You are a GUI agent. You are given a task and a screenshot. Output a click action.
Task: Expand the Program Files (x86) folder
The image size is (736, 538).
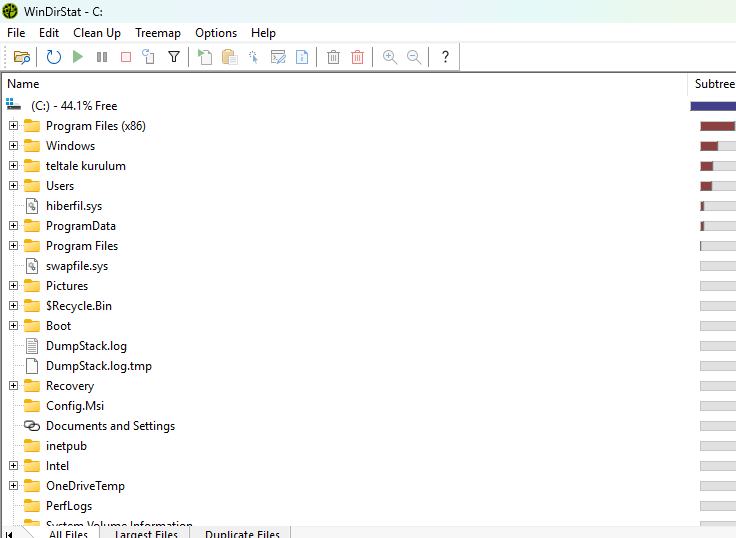[x=14, y=125]
